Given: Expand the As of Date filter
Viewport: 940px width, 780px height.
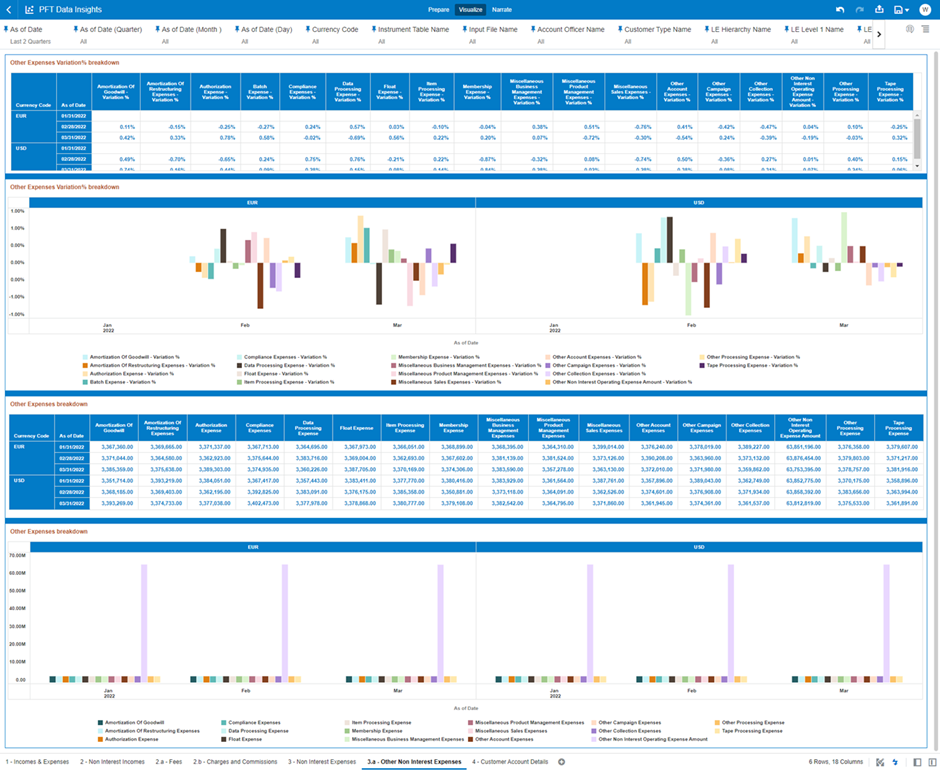Looking at the screenshot, I should click(x=30, y=35).
